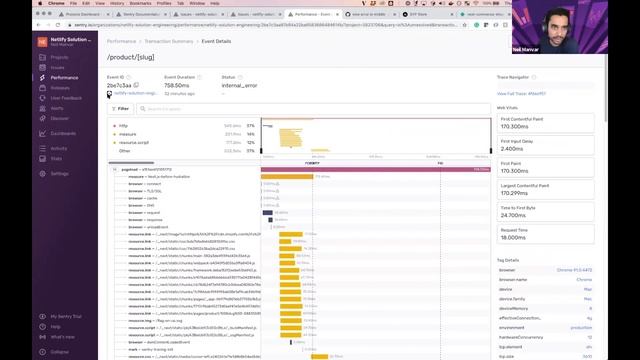
Task: Go to the Performance breadcrumb
Action: [x=121, y=41]
